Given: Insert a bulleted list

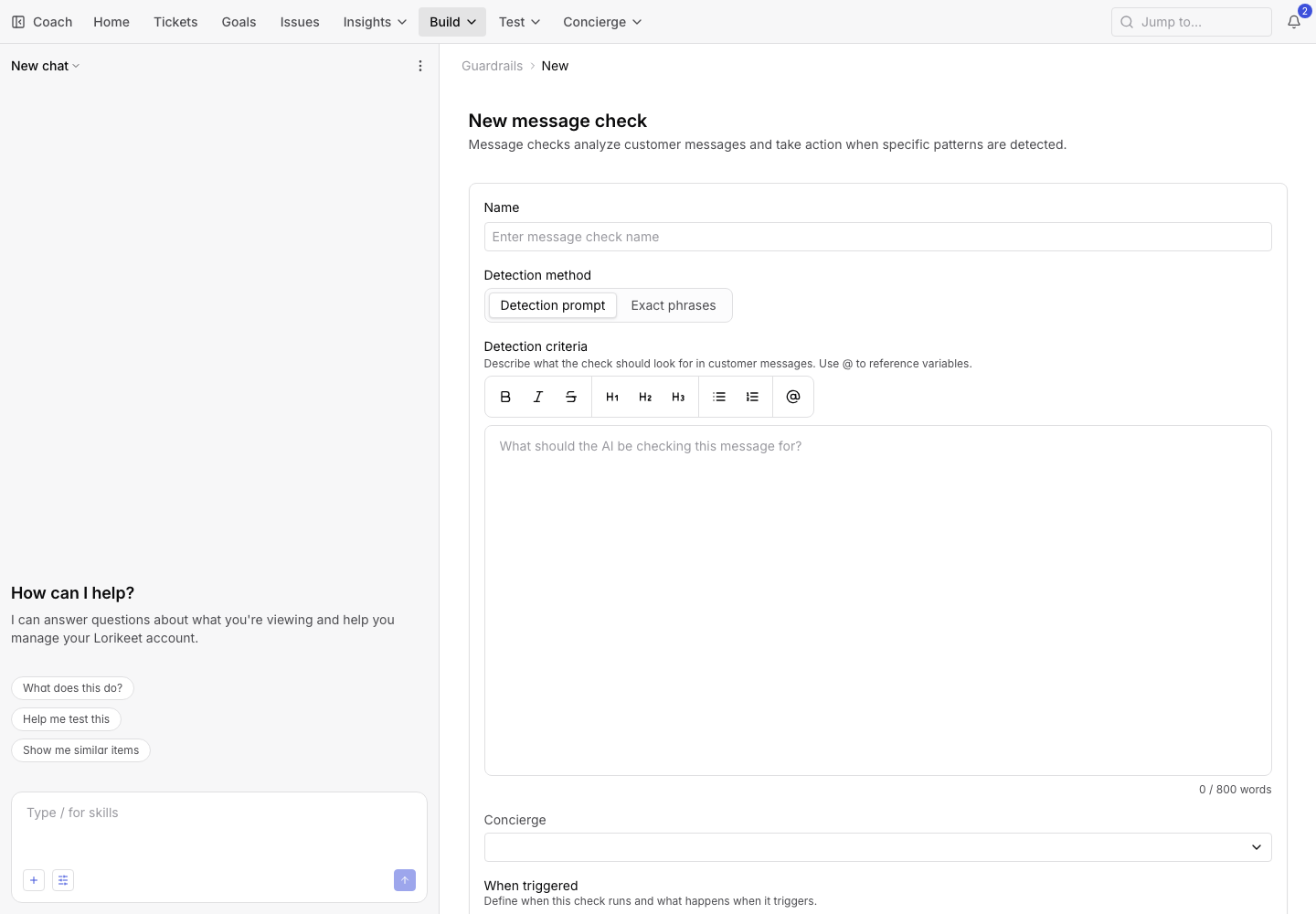Looking at the screenshot, I should [x=719, y=397].
